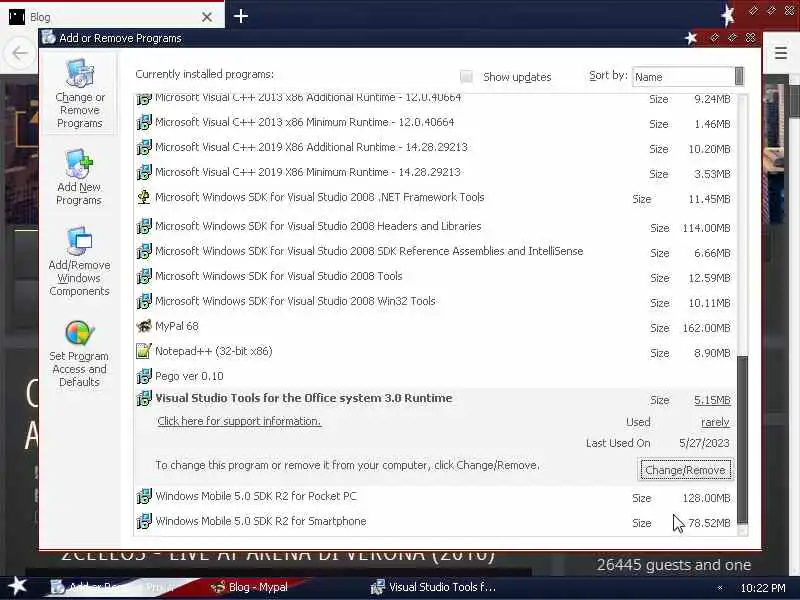Click icon for Visual C++ 2013 x86 Minimum Runtime
800x600 pixels.
tap(144, 122)
